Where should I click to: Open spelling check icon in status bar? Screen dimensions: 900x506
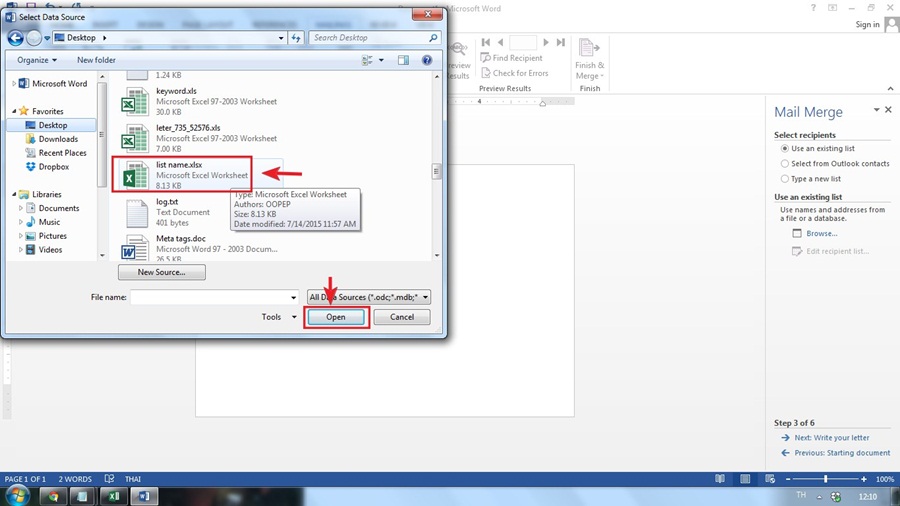[109, 479]
